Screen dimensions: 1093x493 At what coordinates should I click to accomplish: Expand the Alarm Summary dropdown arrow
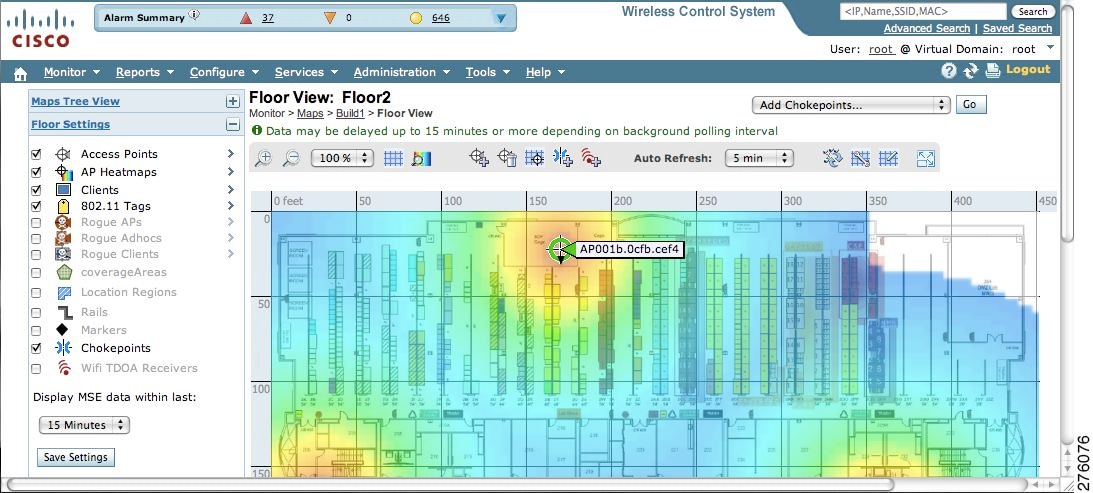pyautogui.click(x=500, y=19)
